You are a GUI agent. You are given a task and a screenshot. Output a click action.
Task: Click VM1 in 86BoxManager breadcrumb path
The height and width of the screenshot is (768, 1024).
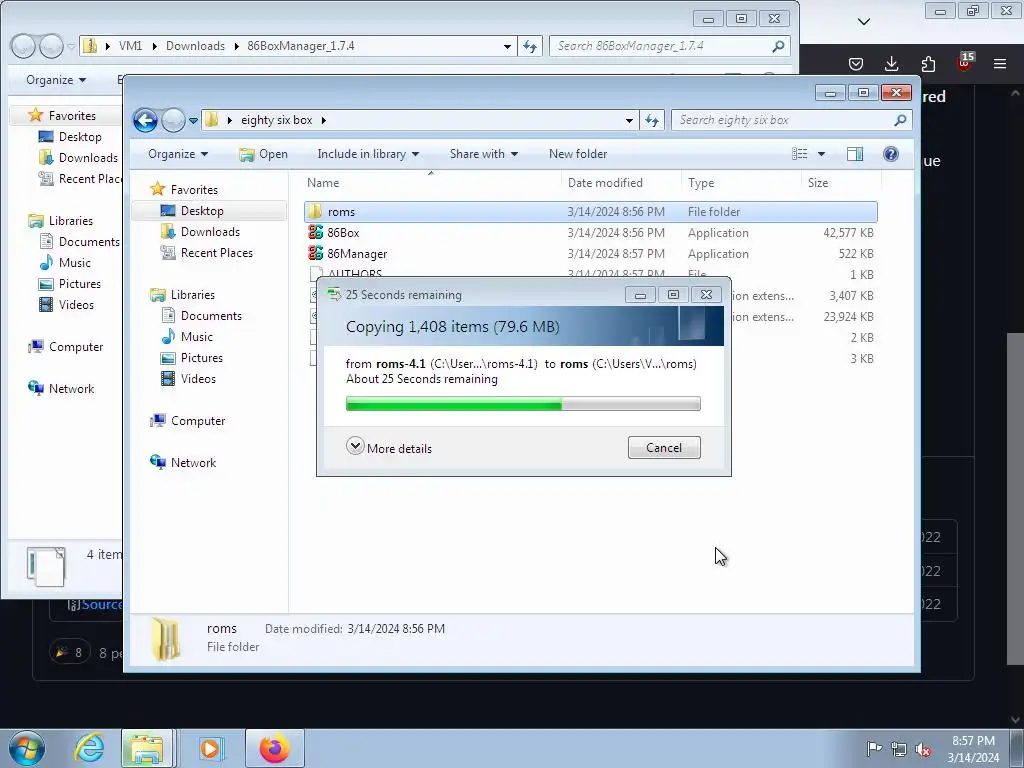tap(130, 46)
